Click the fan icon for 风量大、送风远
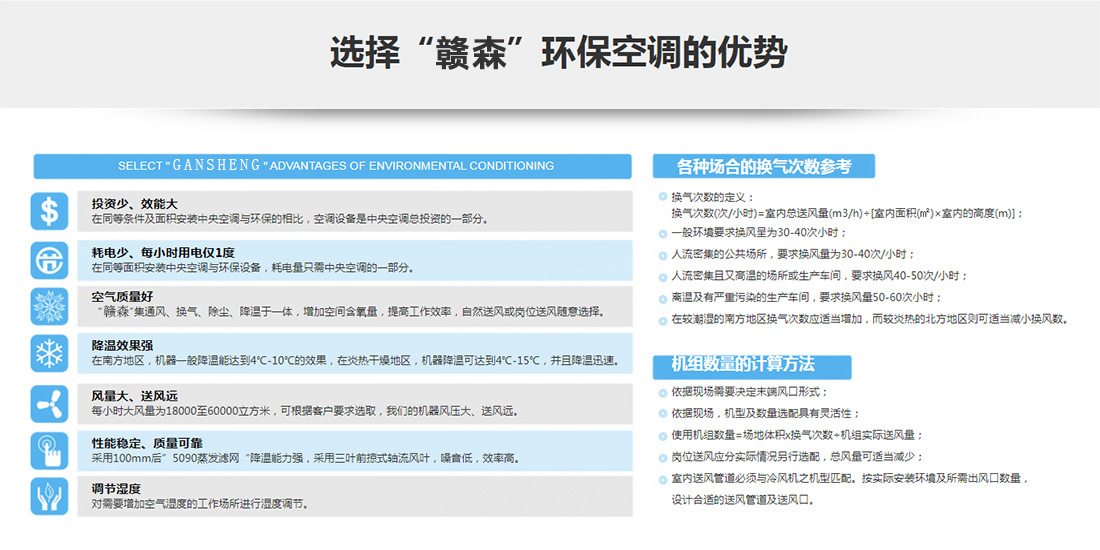Viewport: 1100px width, 550px height. [x=49, y=402]
